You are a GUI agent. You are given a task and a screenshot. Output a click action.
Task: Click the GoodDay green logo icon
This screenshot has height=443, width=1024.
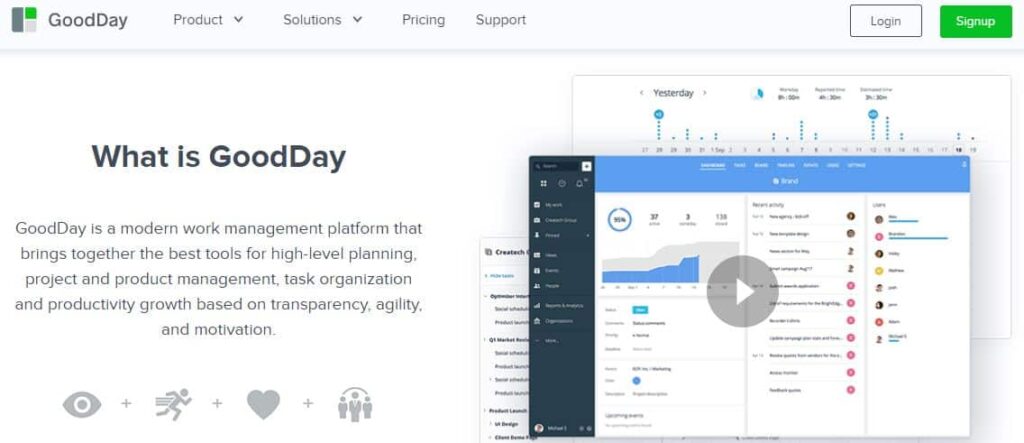24,20
